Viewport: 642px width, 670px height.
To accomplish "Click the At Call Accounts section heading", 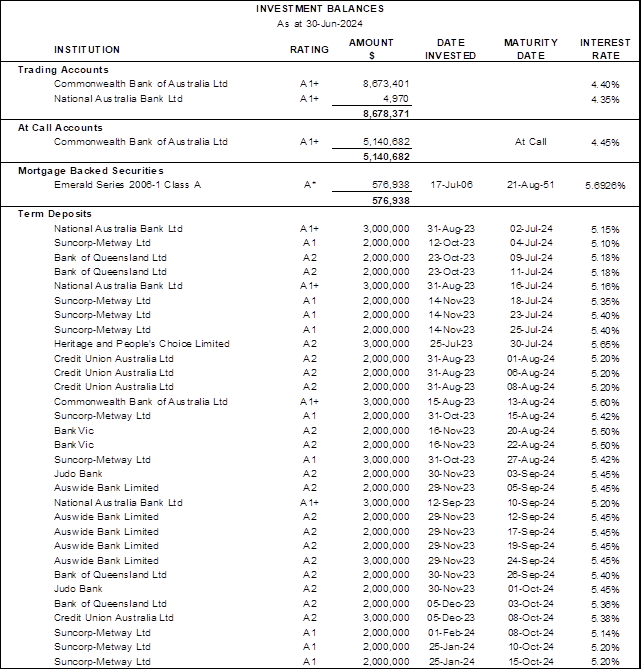I will point(60,128).
